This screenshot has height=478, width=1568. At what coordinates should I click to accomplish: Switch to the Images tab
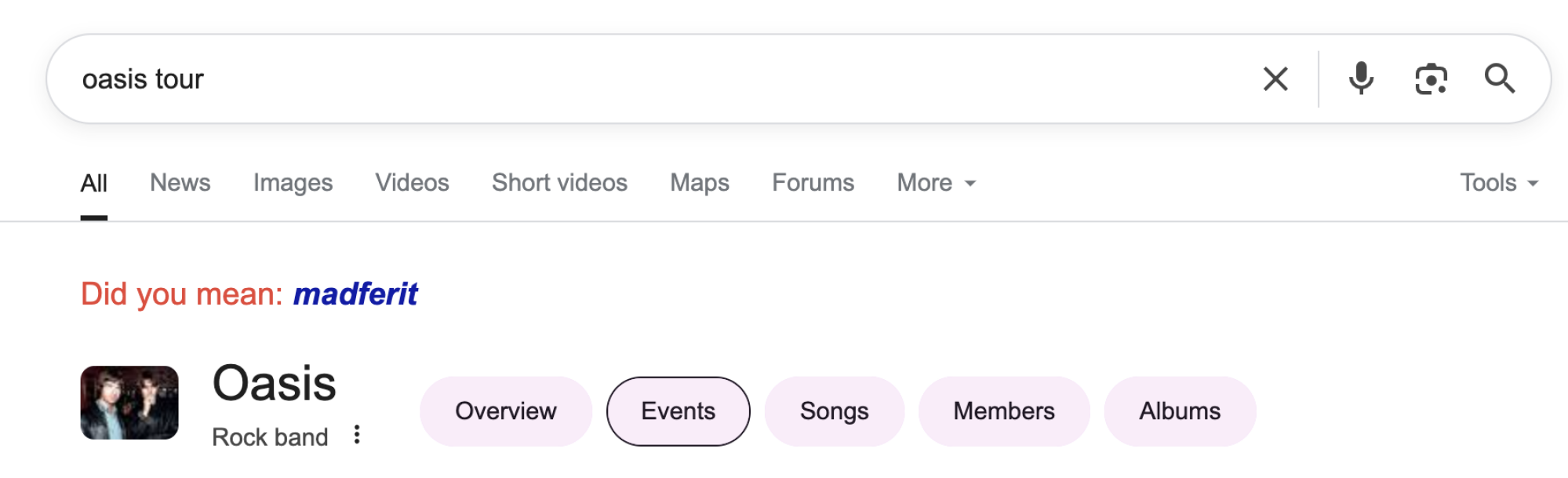pyautogui.click(x=293, y=183)
